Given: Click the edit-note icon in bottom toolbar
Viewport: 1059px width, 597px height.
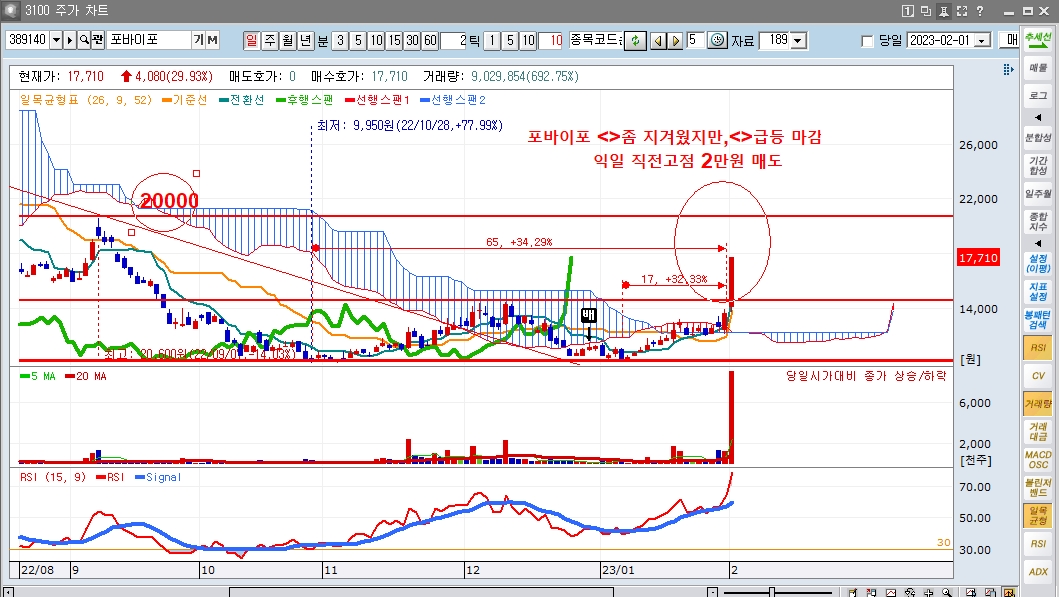Looking at the screenshot, I should 852,593.
